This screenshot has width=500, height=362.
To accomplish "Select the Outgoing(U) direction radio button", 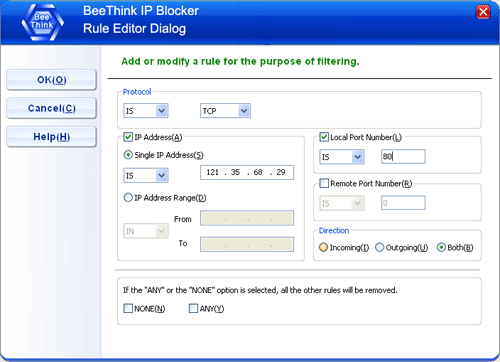I will pyautogui.click(x=379, y=247).
